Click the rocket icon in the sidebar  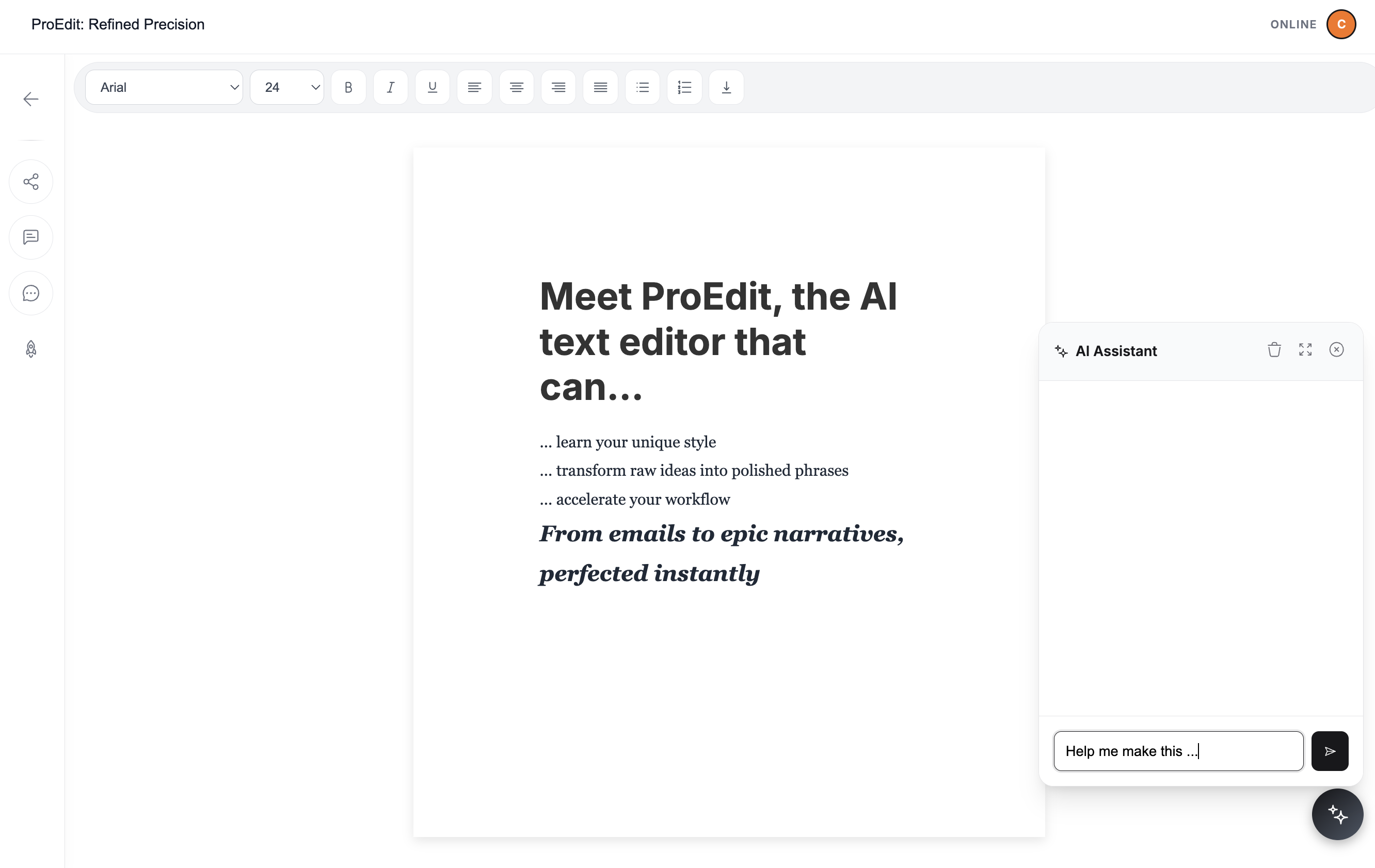tap(31, 349)
